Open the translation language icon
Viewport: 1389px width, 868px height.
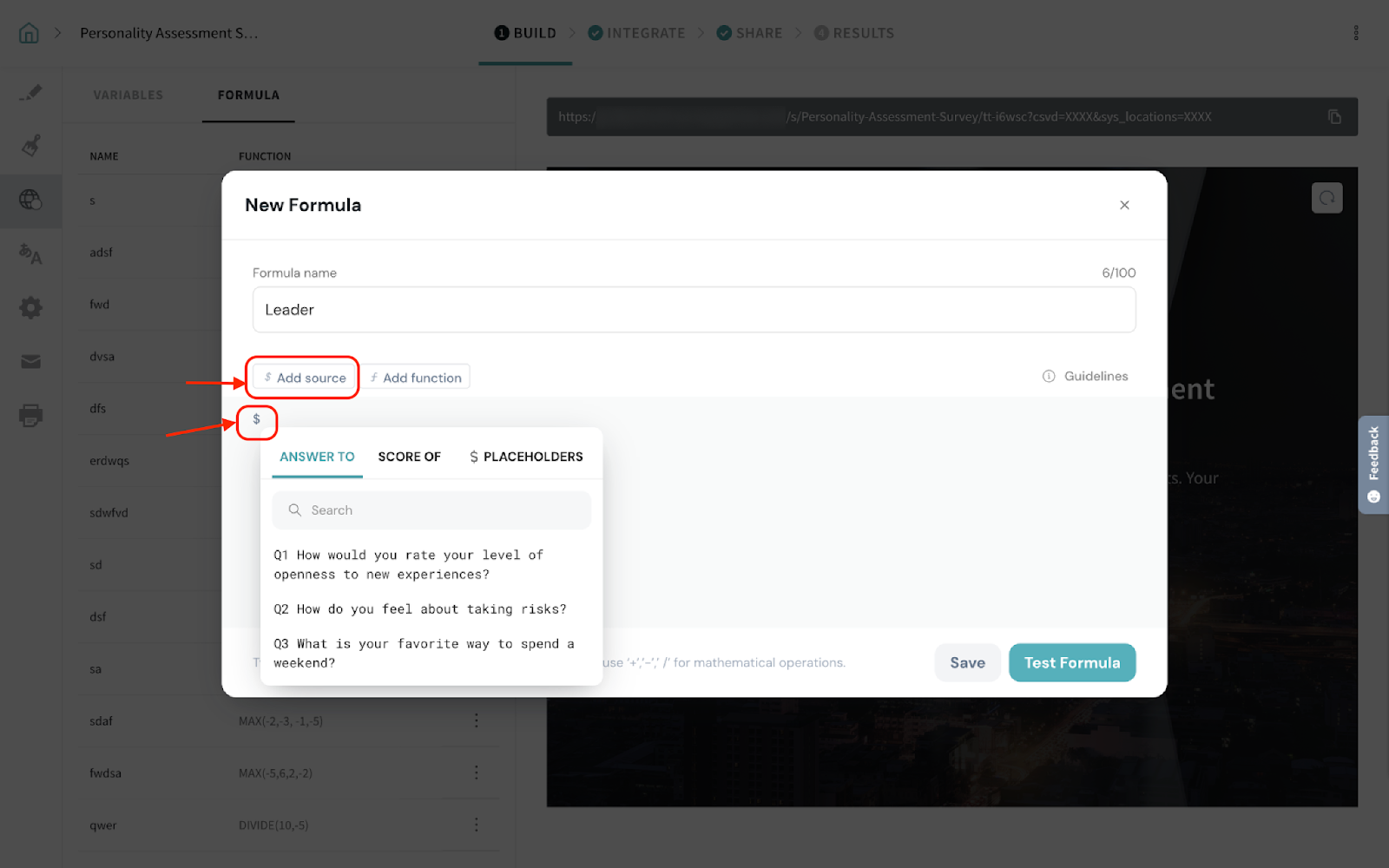[30, 253]
